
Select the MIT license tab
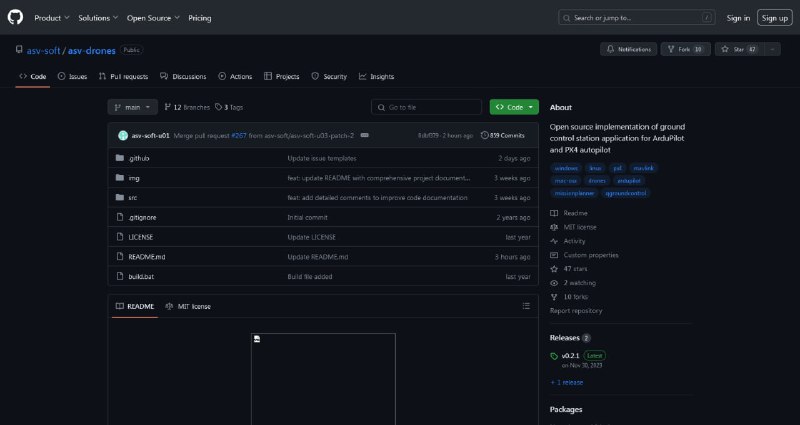188,307
